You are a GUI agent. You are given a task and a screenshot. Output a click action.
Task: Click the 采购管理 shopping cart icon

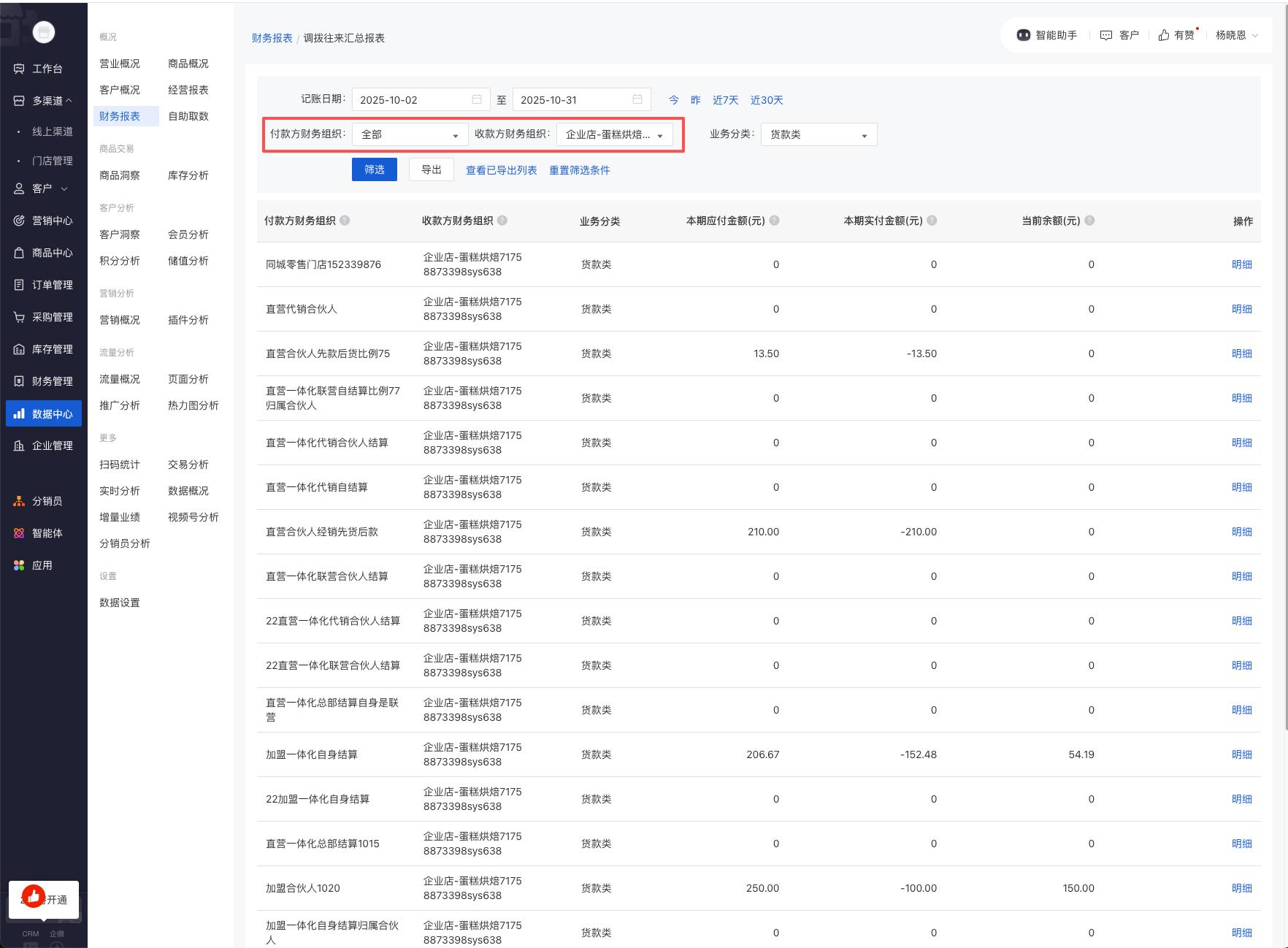pos(19,317)
